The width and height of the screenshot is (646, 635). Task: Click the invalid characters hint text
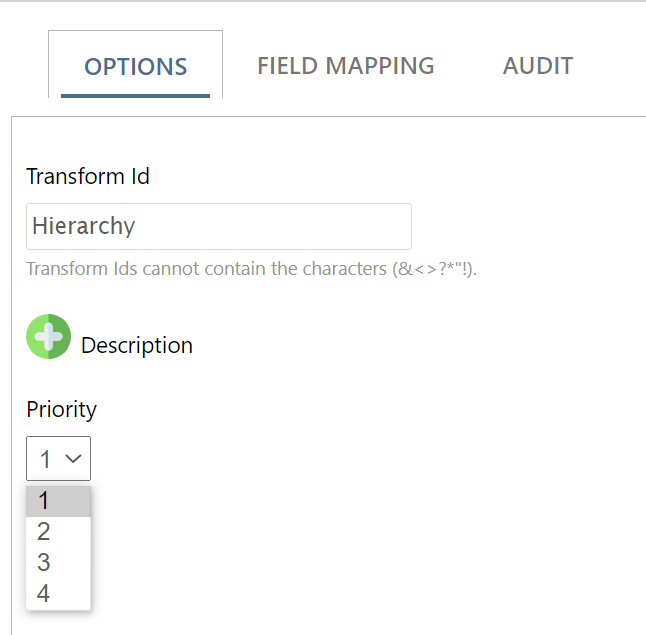(251, 269)
